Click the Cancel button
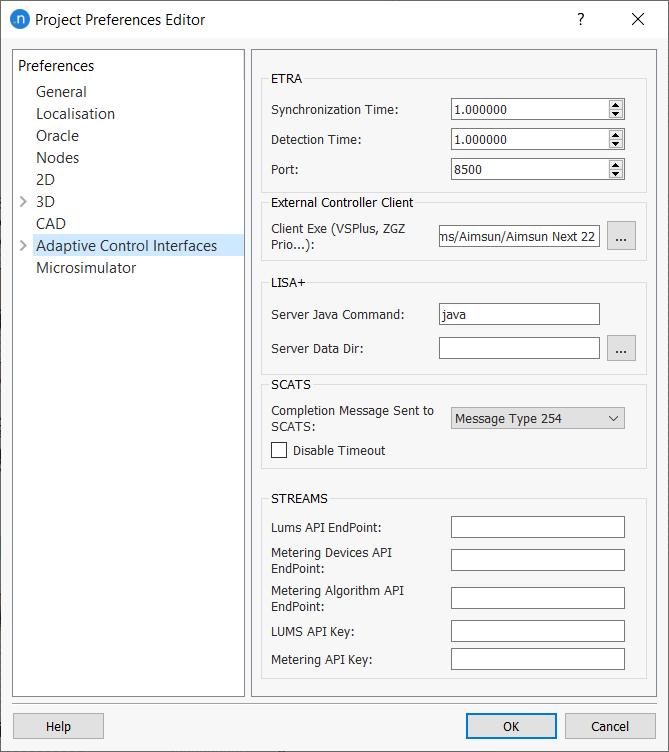The image size is (669, 752). (x=610, y=726)
